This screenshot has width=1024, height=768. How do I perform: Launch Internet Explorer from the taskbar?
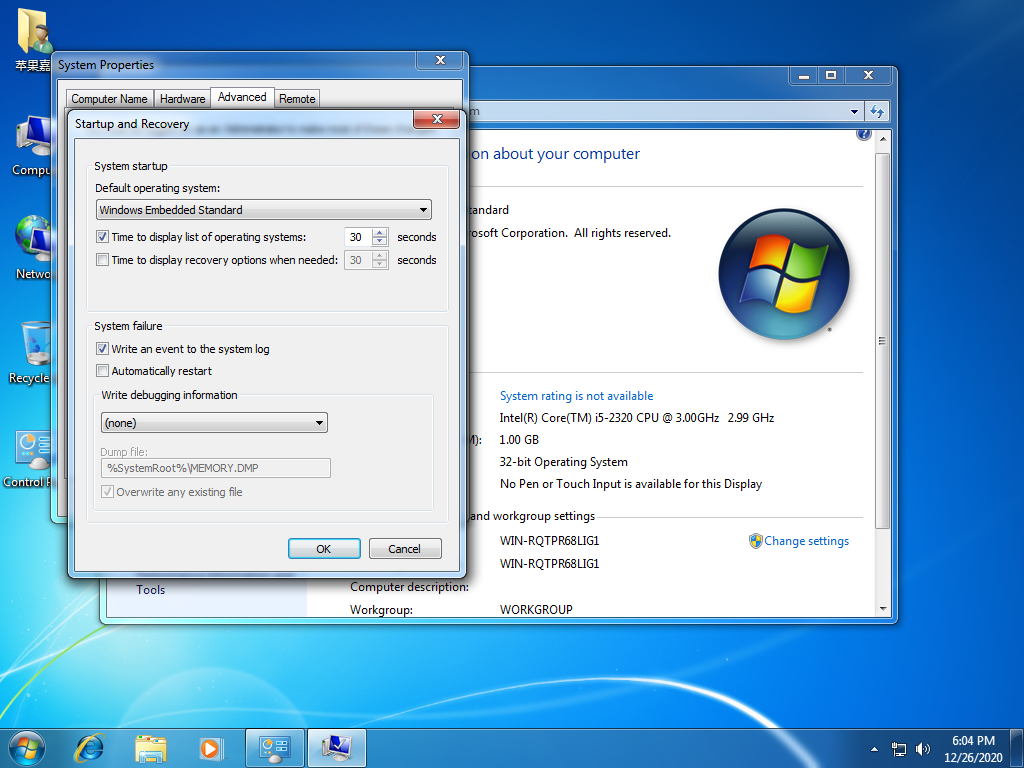click(89, 747)
